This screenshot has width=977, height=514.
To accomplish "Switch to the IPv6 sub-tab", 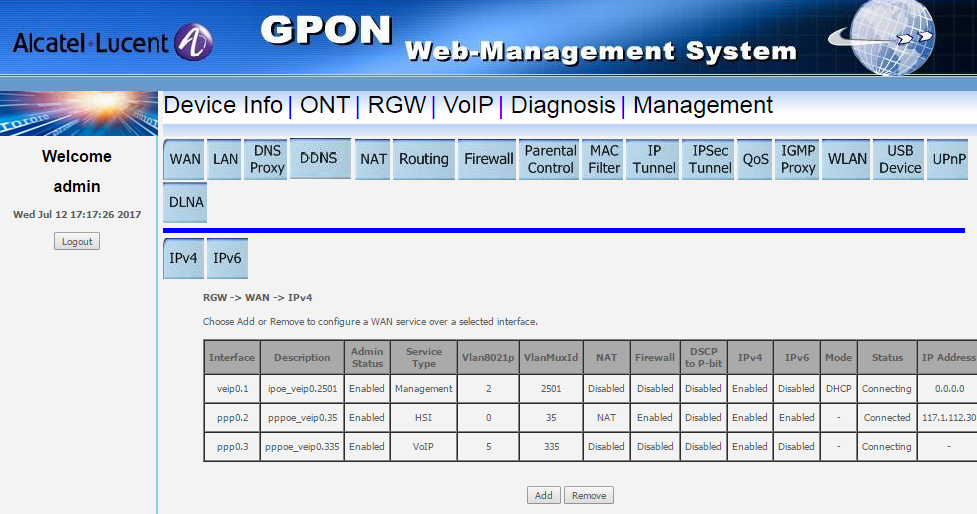I will tap(227, 258).
